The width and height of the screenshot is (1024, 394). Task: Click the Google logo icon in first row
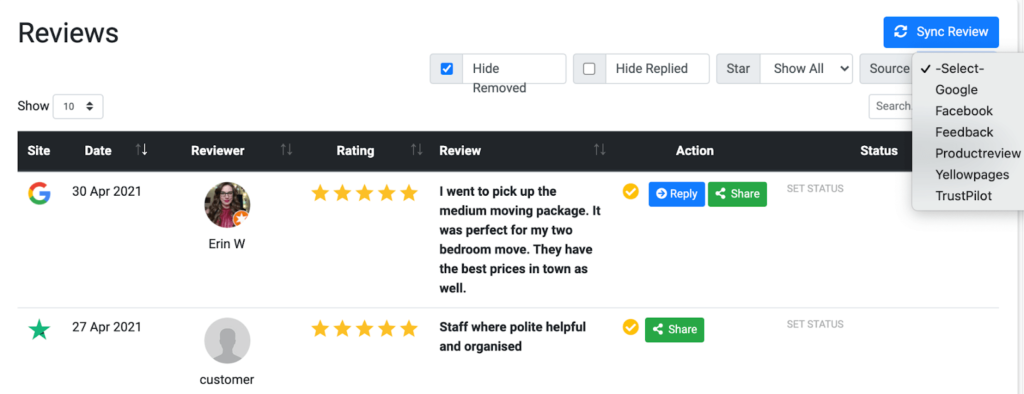pyautogui.click(x=39, y=194)
